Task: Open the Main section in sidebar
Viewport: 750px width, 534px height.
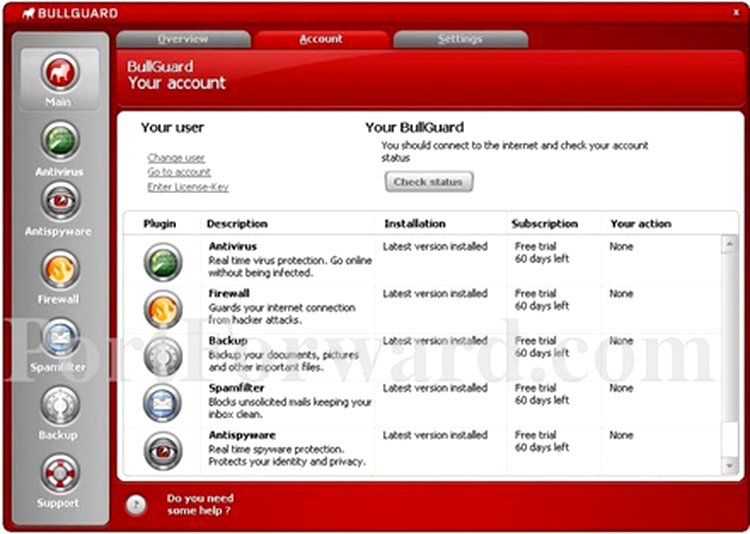Action: (60, 79)
